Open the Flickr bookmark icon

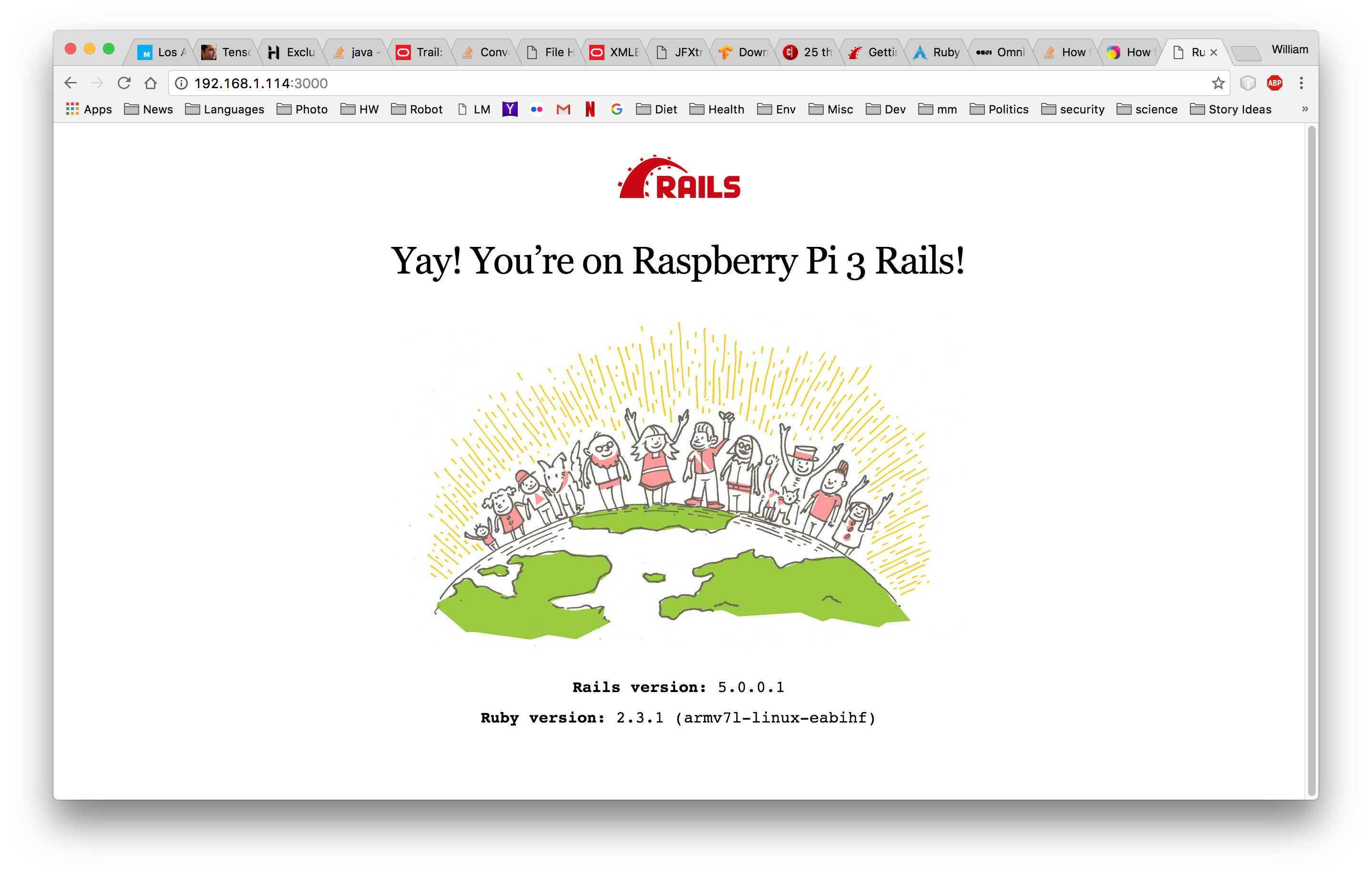[537, 109]
